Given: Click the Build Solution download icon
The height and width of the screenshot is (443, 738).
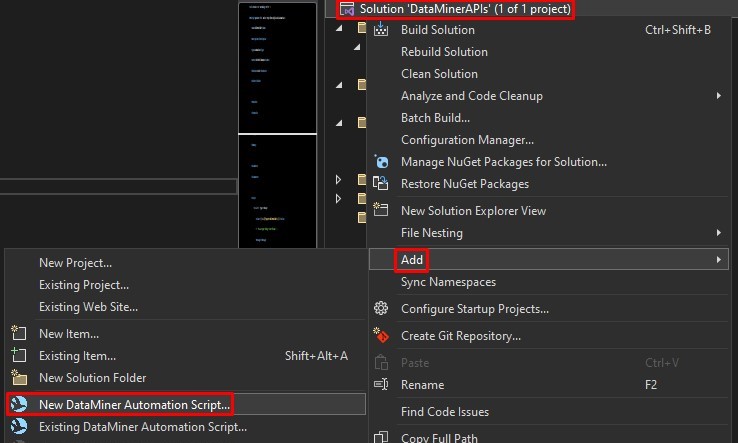Looking at the screenshot, I should pos(381,29).
